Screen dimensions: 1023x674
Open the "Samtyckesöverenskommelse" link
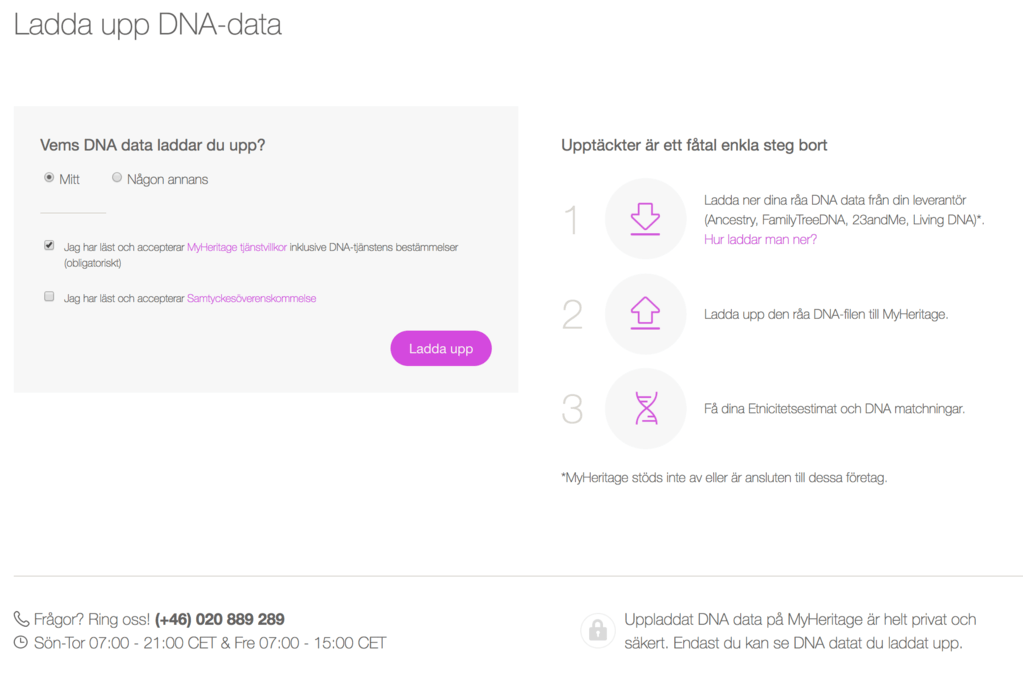point(251,298)
